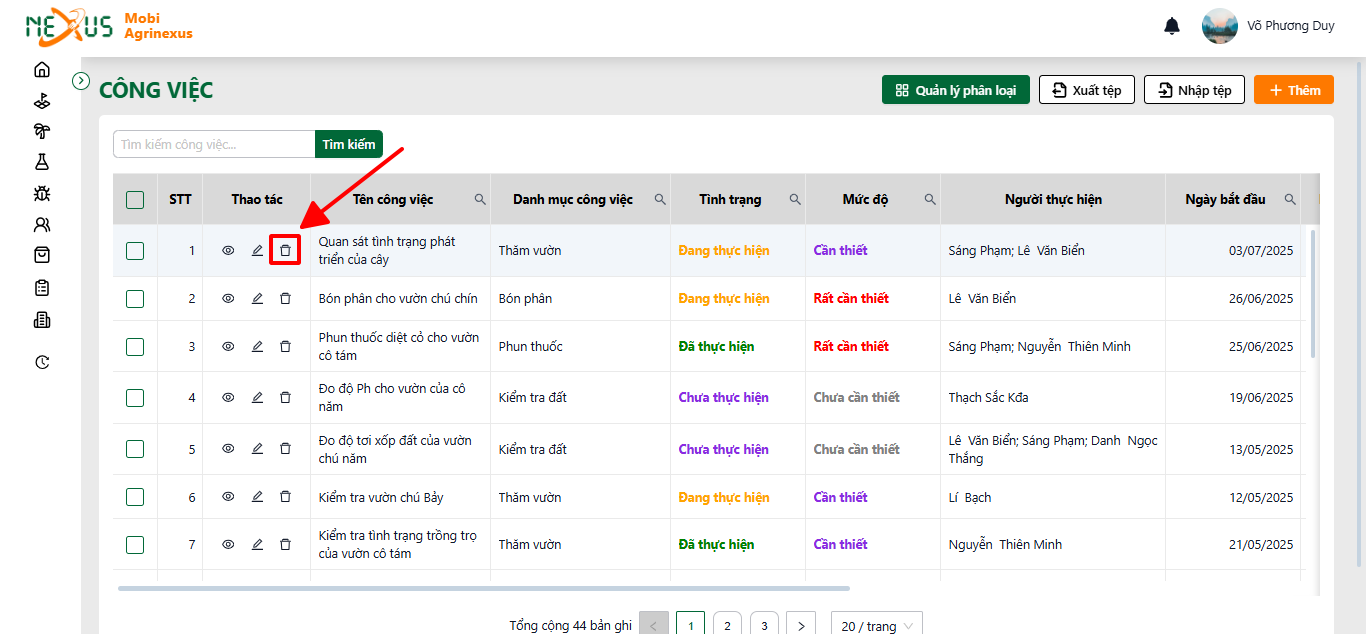
Task: Open filter for "Mức độ" column
Action: coord(930,199)
